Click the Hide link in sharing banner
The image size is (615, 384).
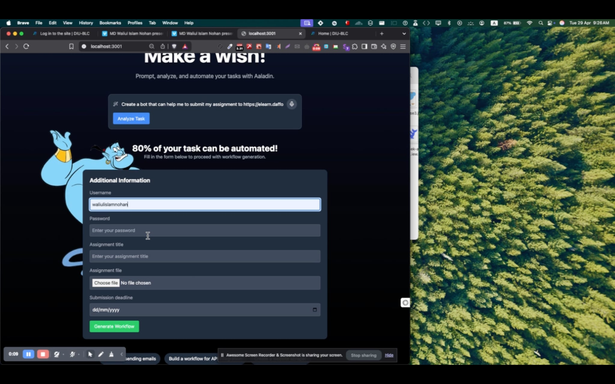click(389, 355)
